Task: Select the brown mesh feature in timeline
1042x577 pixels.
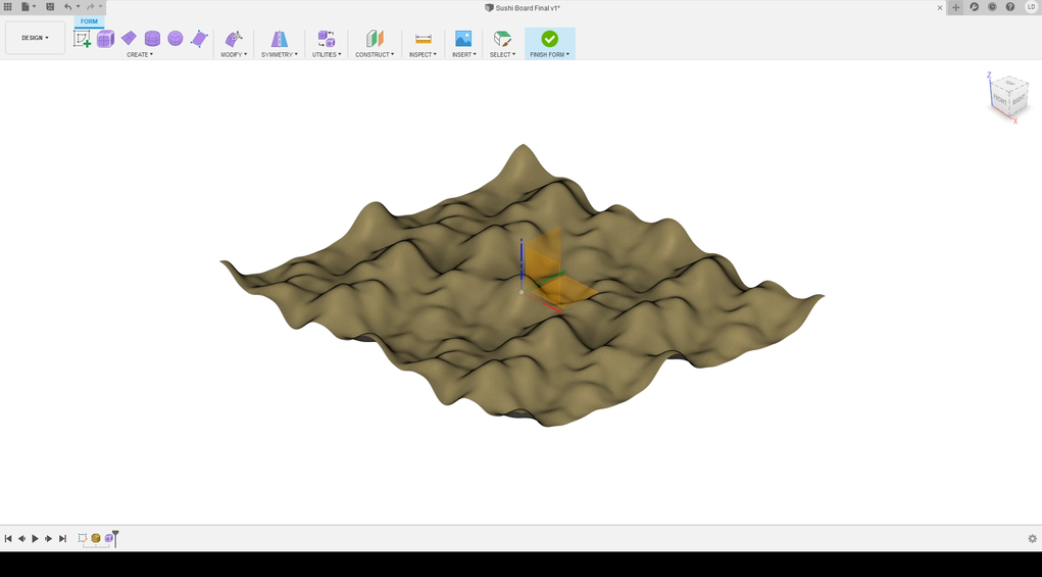Action: 96,538
